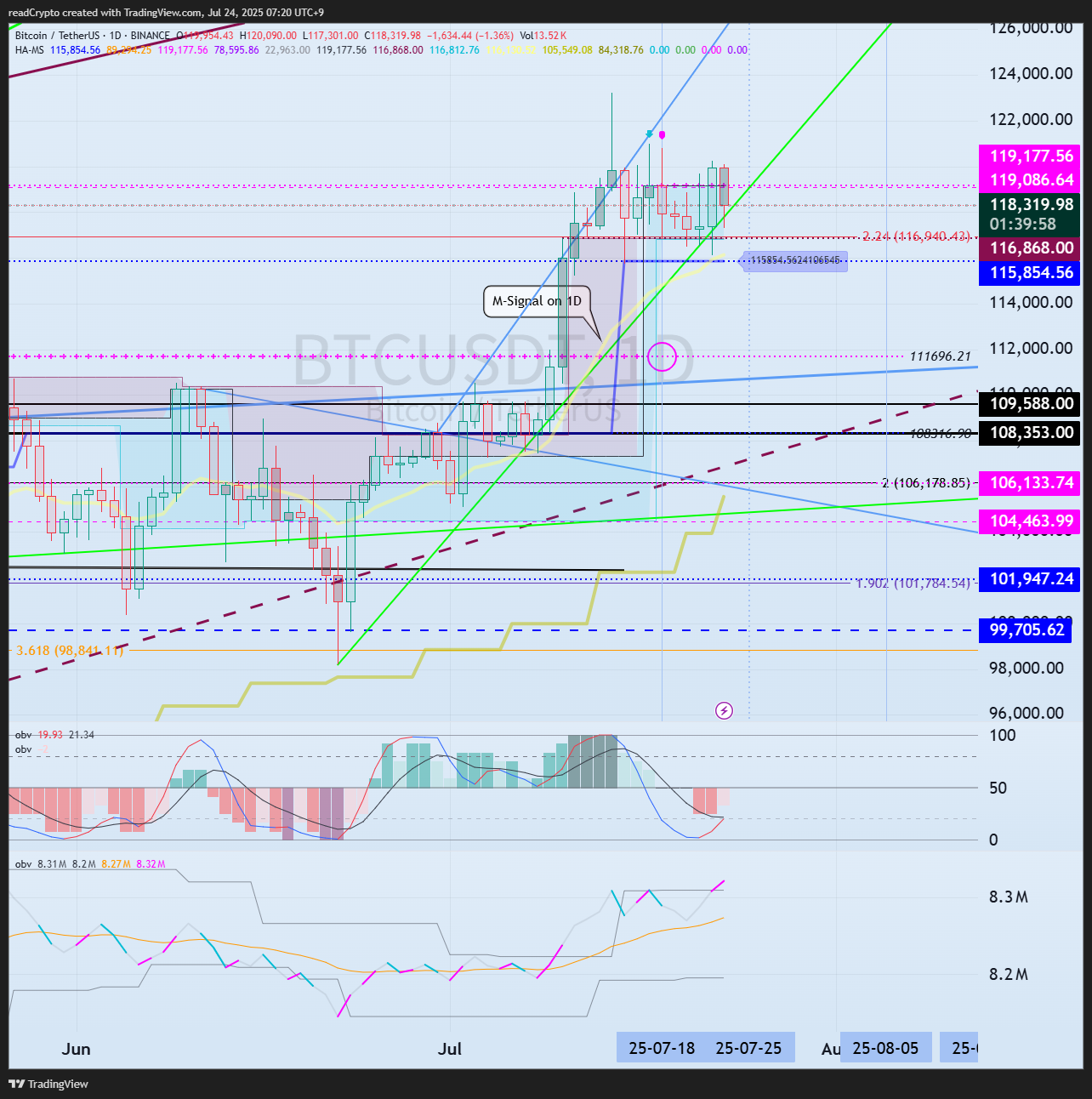Select the 119,177.56 magenta price tag

(x=1031, y=156)
